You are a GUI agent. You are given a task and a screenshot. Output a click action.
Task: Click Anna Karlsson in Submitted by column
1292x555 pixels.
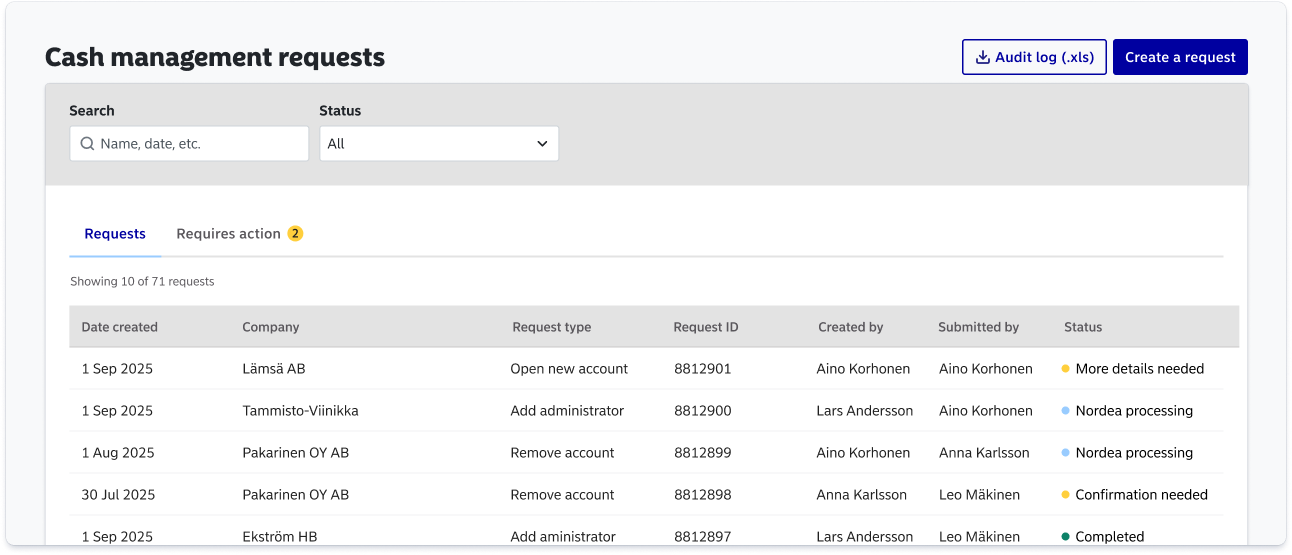[x=984, y=453]
